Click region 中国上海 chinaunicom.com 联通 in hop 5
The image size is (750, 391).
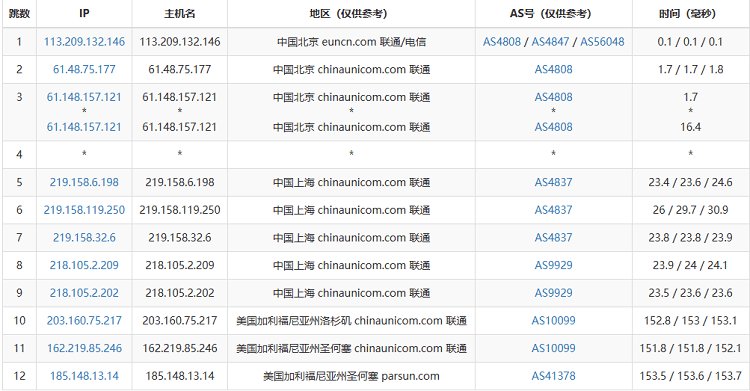click(351, 182)
